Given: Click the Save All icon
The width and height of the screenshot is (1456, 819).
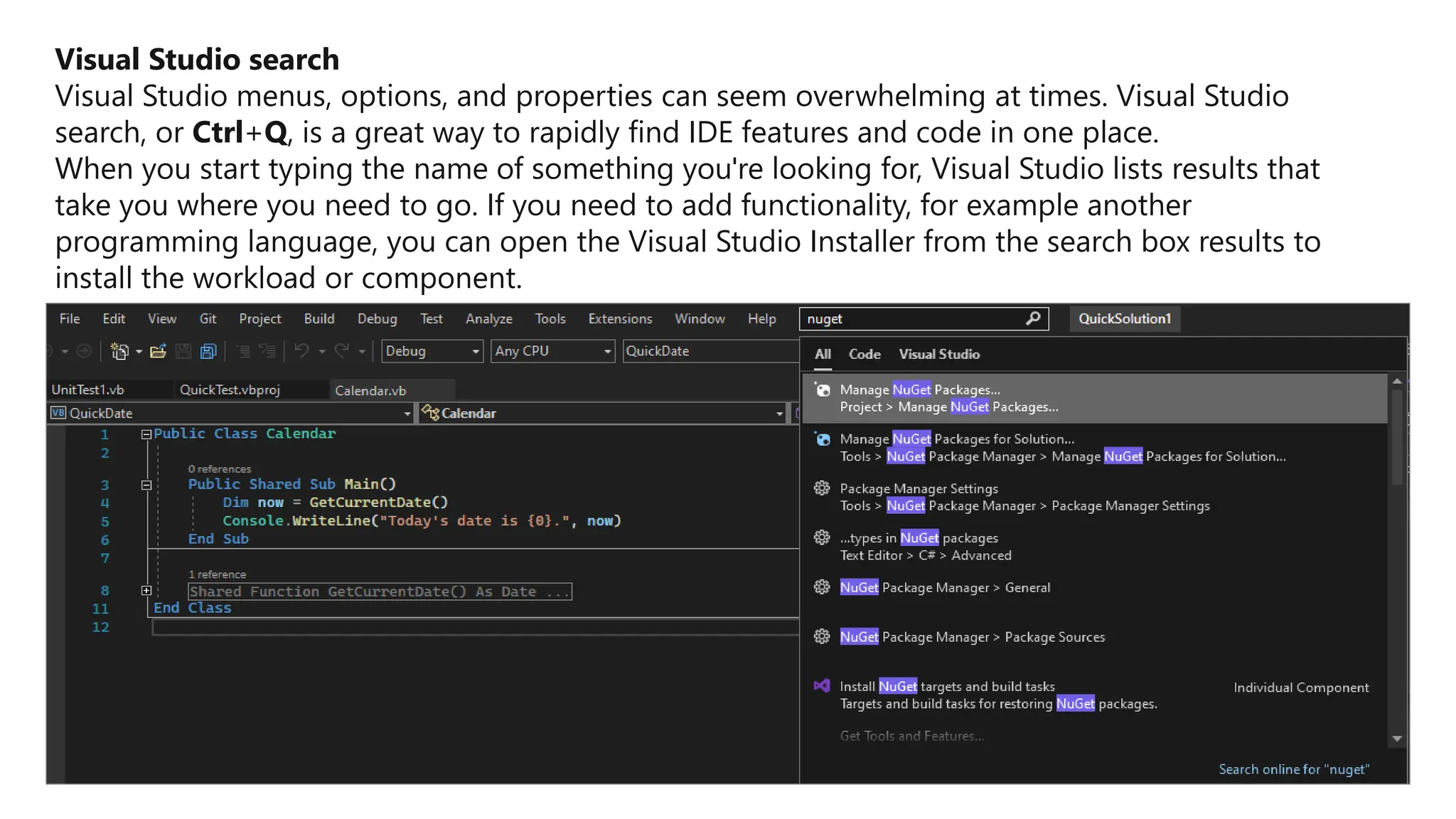Looking at the screenshot, I should coord(208,351).
